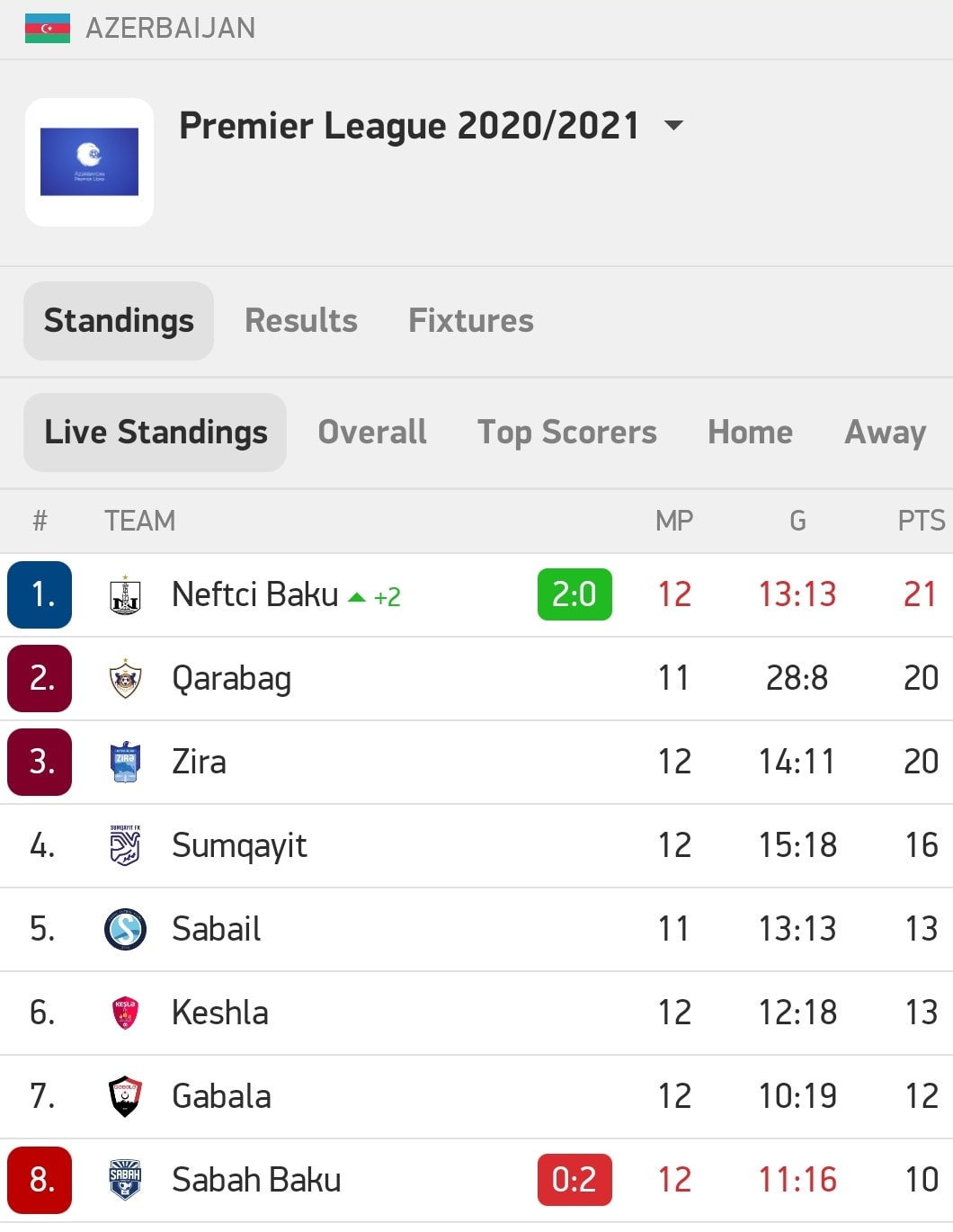This screenshot has width=953, height=1232.
Task: Click the Neftci Baku club crest
Action: click(x=125, y=594)
